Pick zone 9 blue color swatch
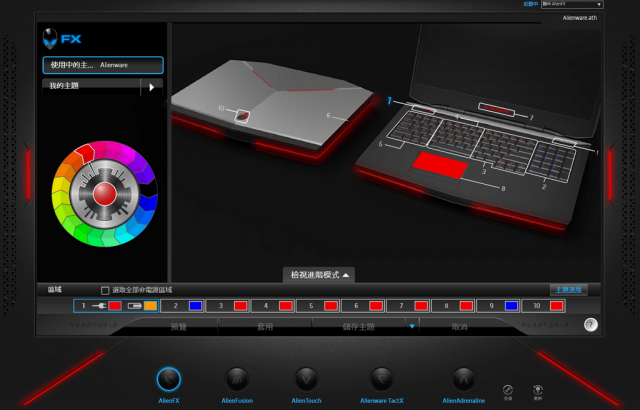Viewport: 640px width, 410px height. [511, 306]
